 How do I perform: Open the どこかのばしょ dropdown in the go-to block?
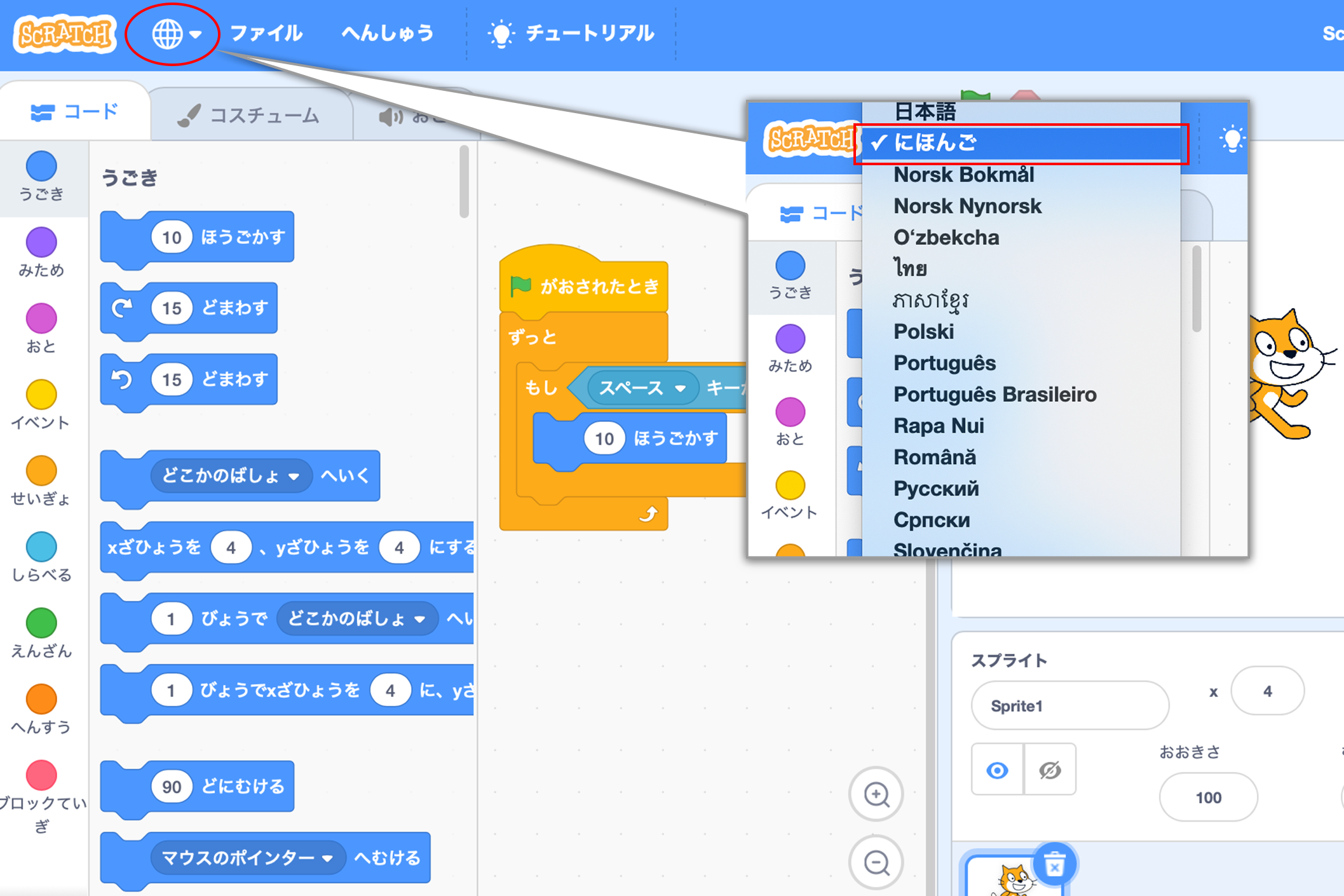(x=294, y=476)
